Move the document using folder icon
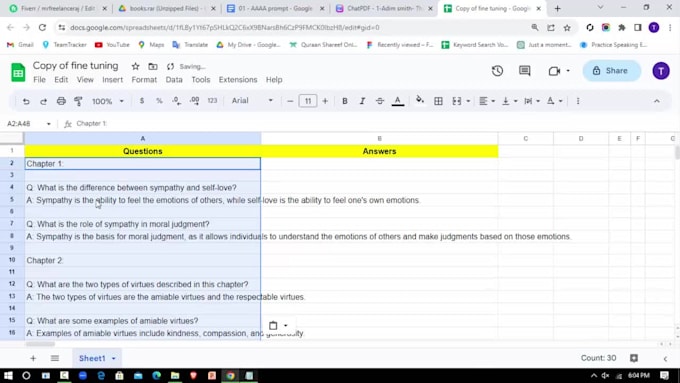 click(153, 66)
